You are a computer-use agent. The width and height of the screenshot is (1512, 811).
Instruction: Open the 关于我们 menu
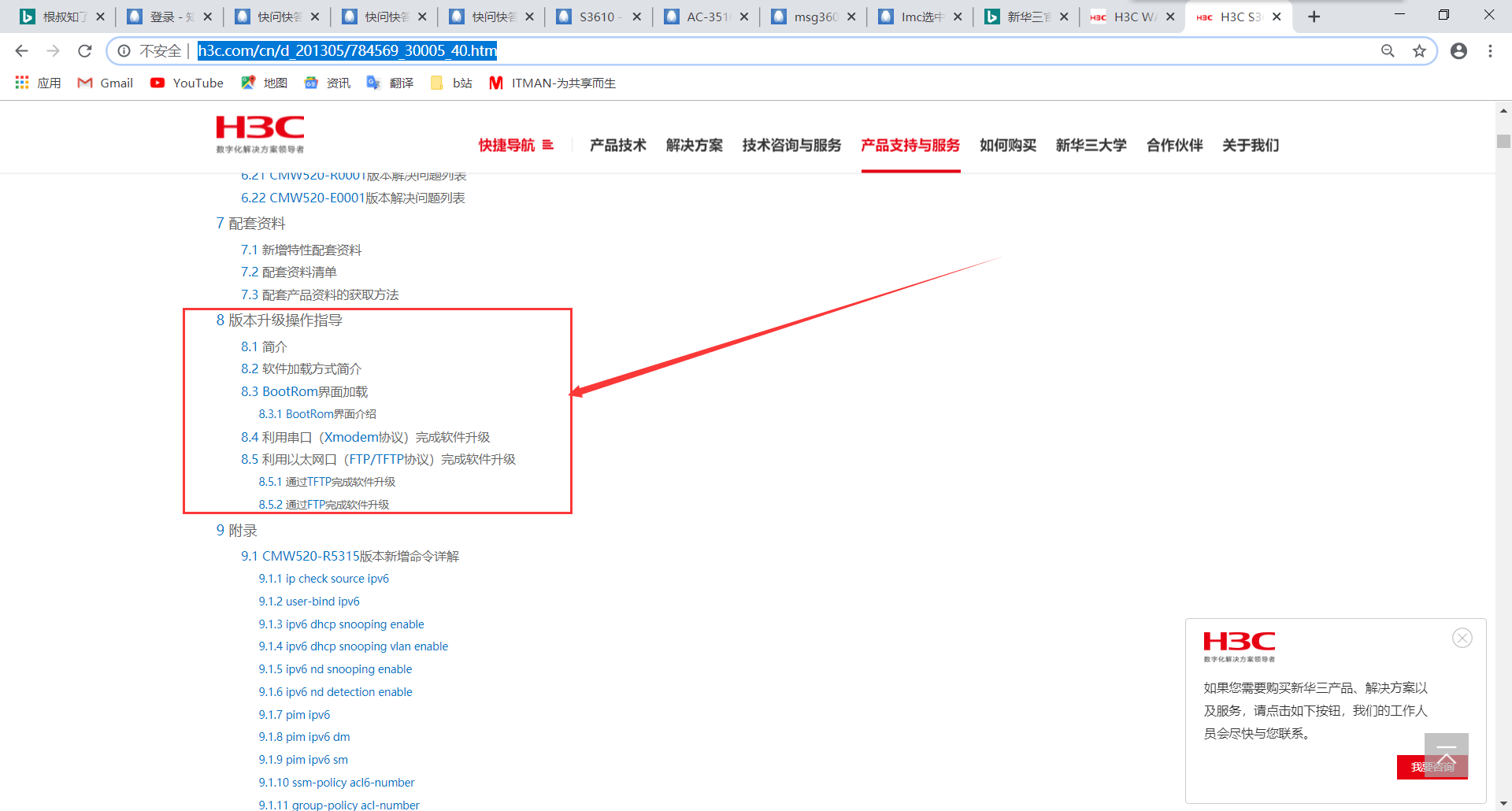[x=1251, y=145]
